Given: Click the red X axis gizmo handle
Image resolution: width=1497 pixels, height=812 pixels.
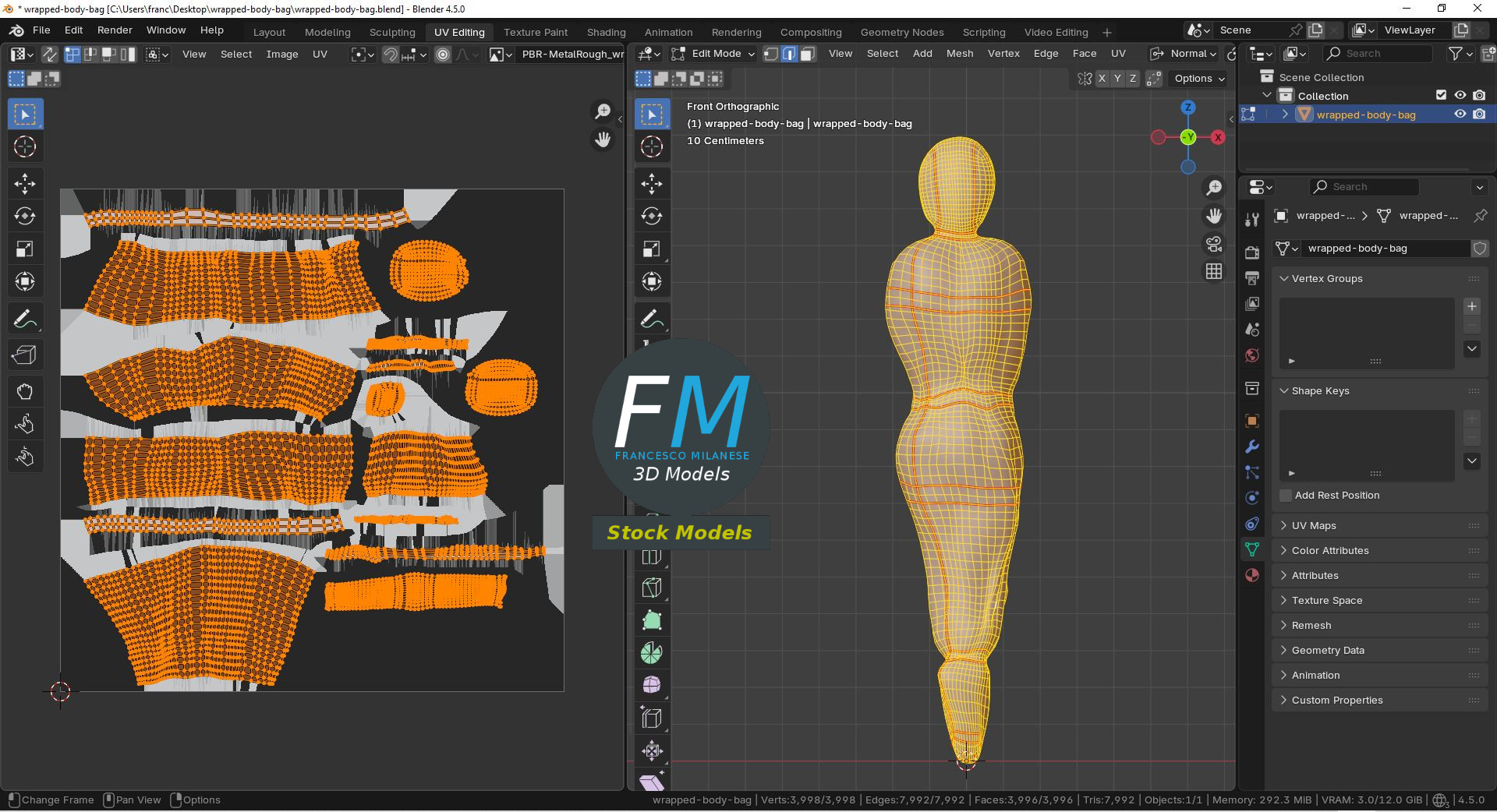Looking at the screenshot, I should click(x=1218, y=137).
